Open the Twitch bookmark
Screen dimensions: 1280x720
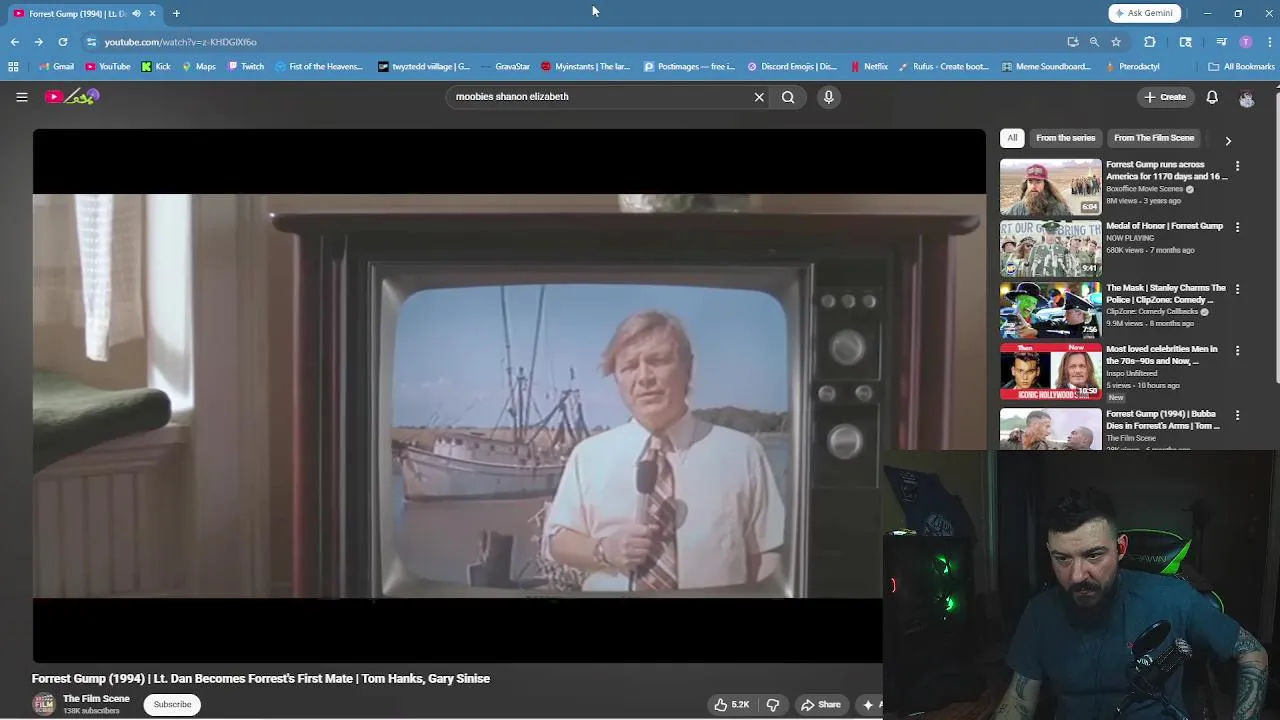[245, 67]
